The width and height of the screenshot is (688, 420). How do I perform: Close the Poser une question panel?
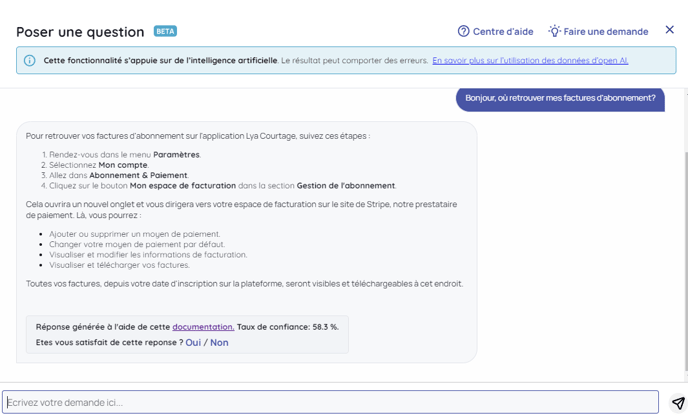coord(670,30)
